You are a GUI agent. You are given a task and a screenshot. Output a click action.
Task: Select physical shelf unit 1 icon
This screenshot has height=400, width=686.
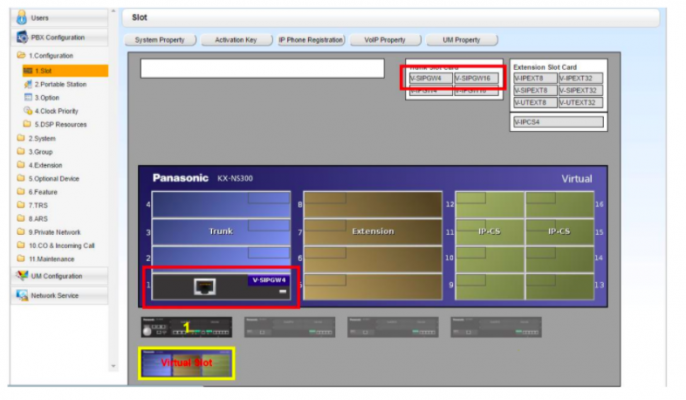pos(186,327)
